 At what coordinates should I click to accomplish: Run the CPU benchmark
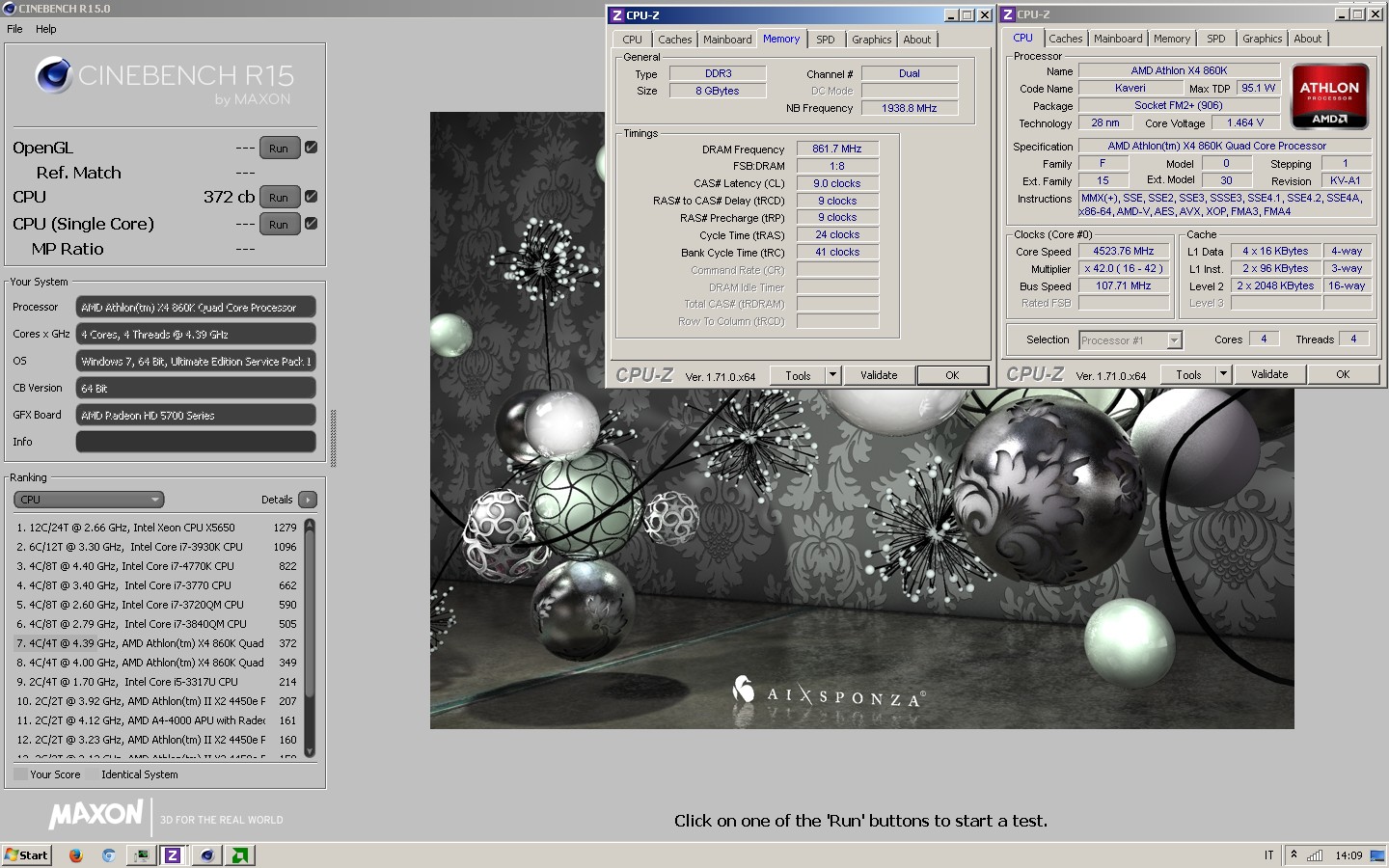pos(280,197)
